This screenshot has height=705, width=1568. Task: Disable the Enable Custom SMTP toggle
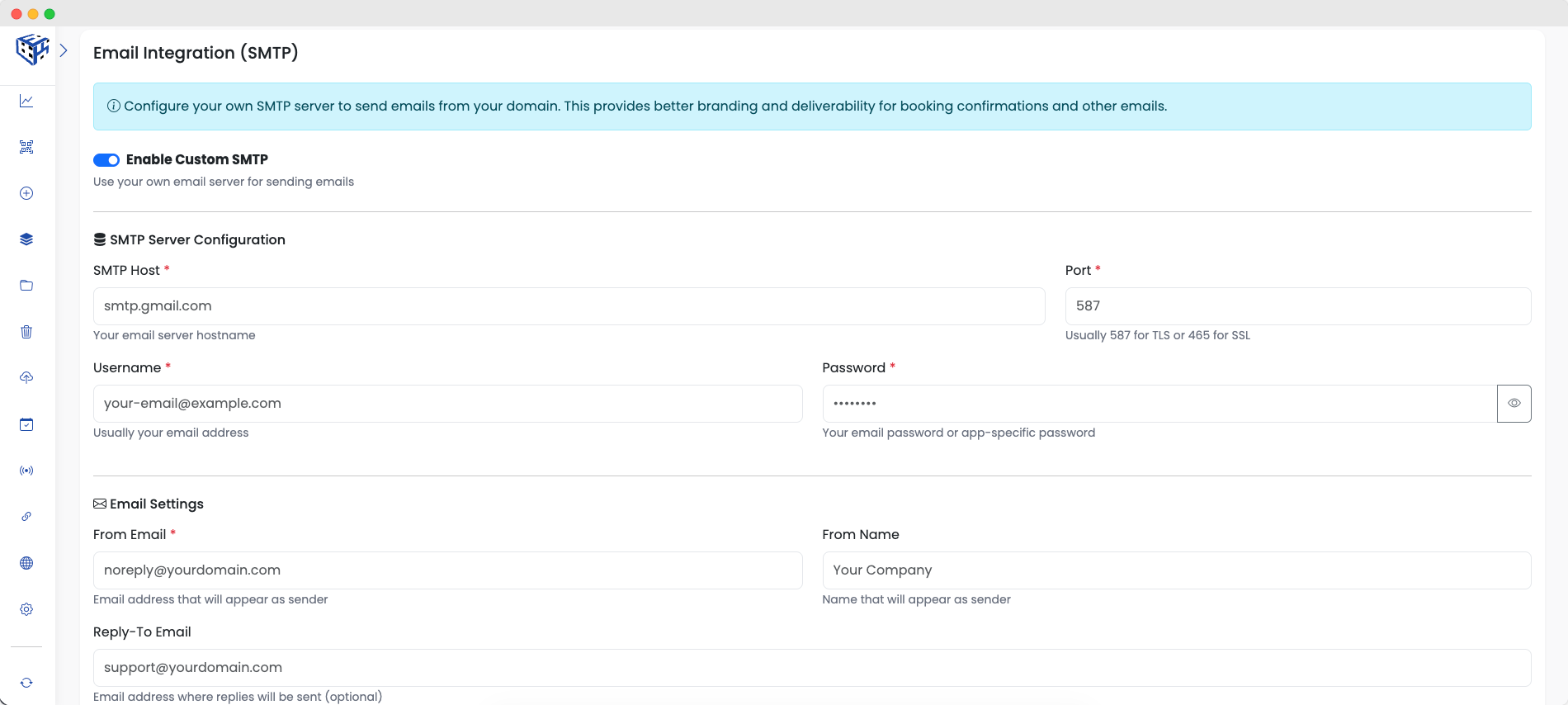106,160
